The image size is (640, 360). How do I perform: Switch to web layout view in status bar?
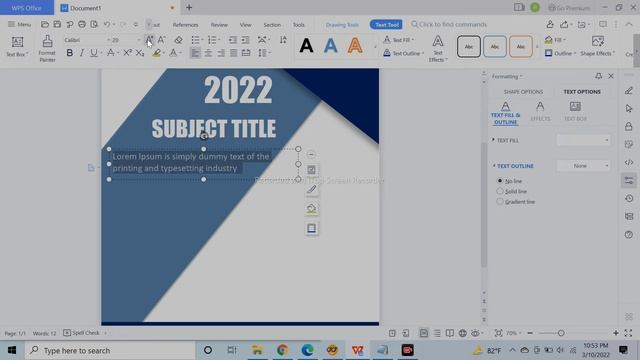click(x=462, y=333)
